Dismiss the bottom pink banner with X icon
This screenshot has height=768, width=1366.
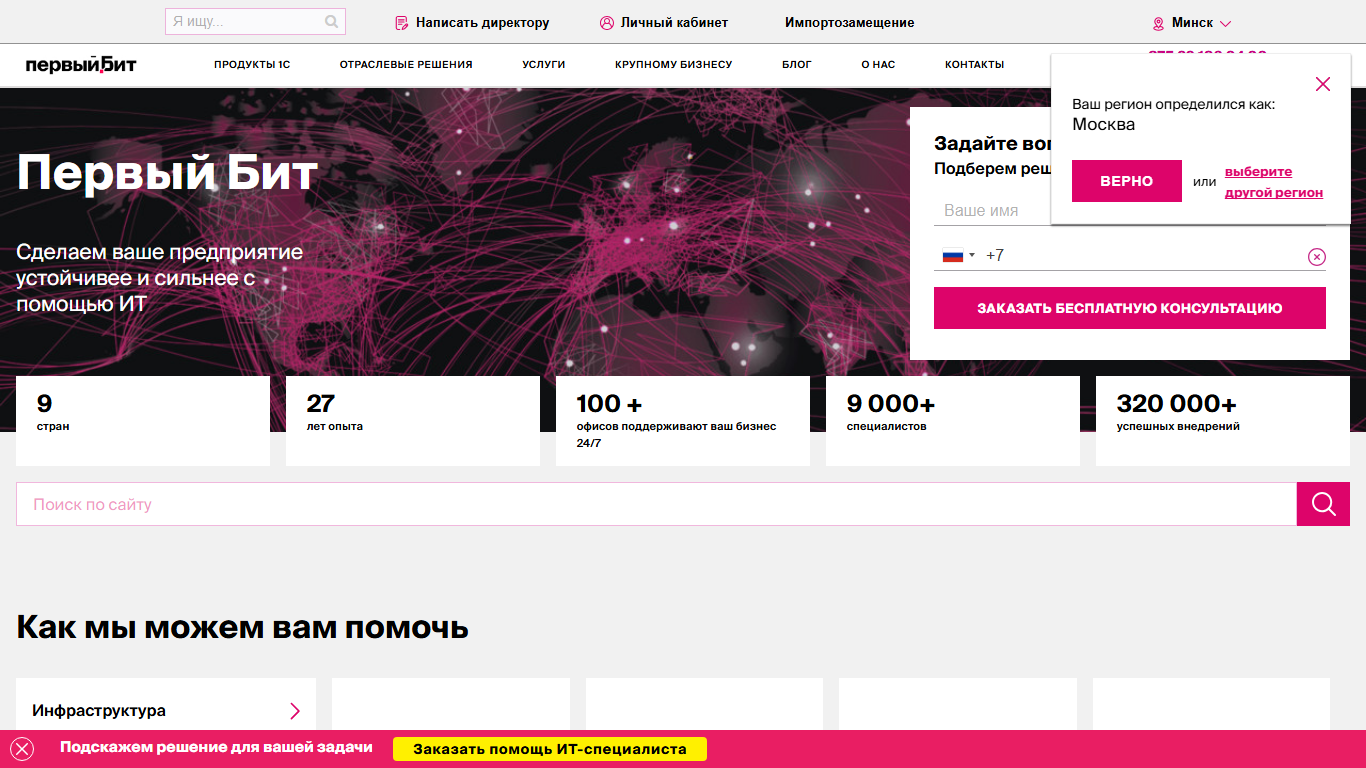22,749
